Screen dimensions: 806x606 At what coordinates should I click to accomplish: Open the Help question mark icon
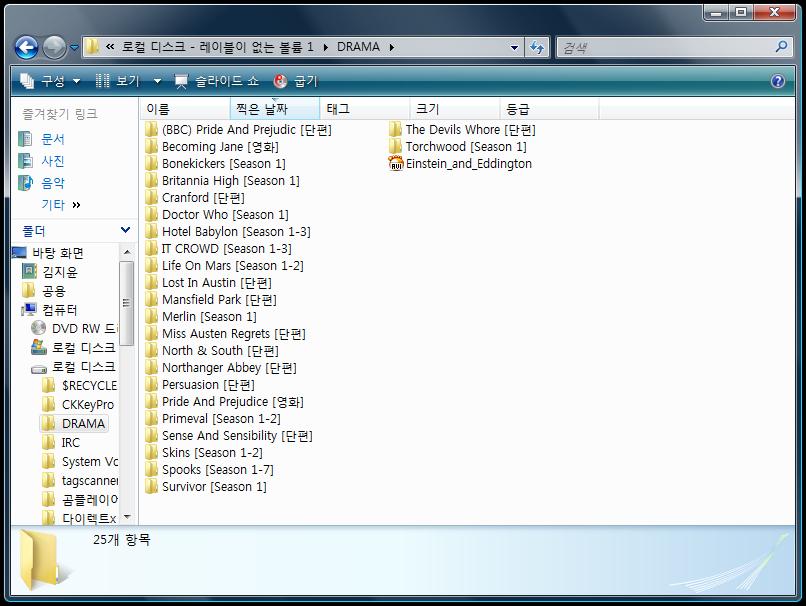click(x=778, y=81)
